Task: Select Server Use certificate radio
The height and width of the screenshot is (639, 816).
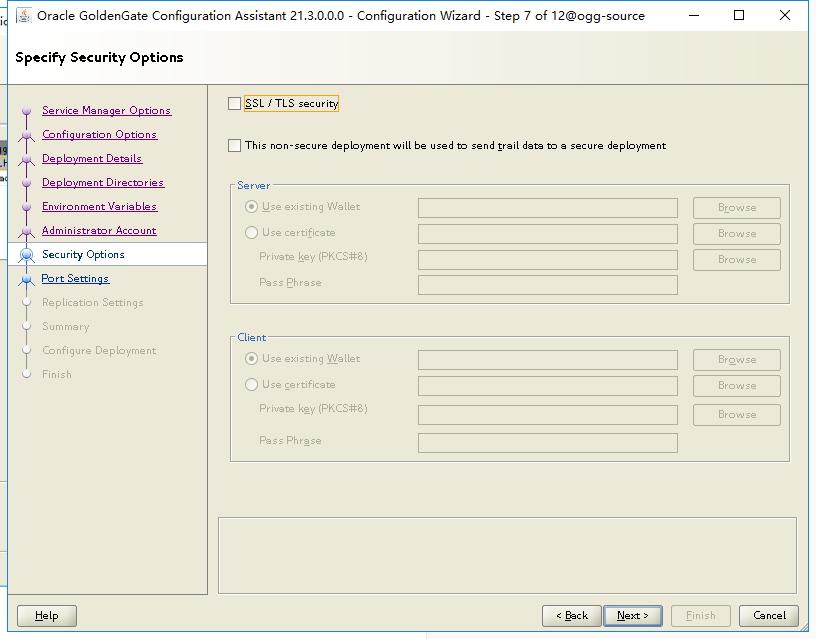Action: point(251,233)
